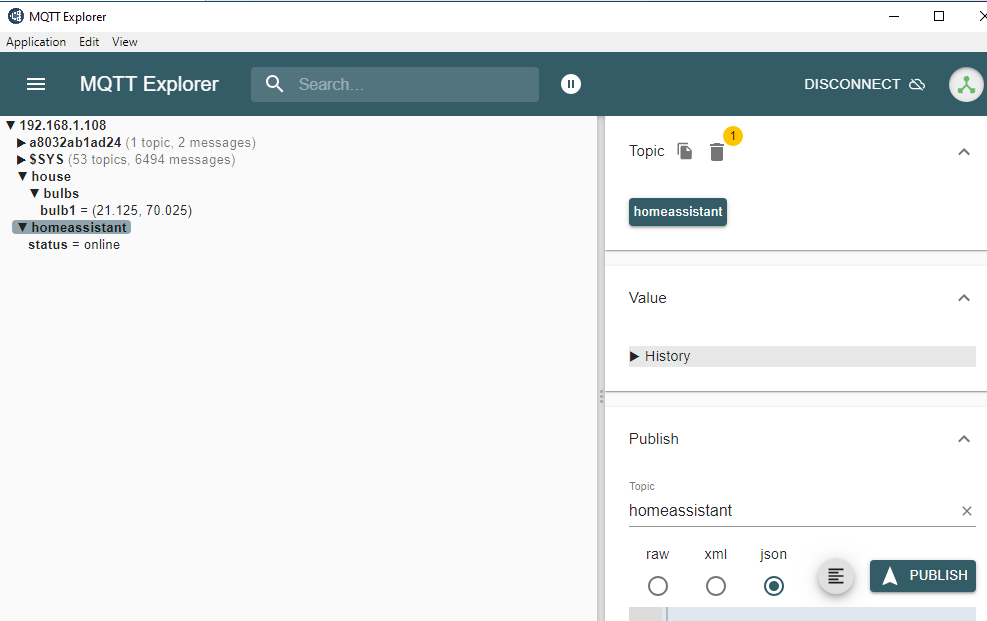Select the json payload format
Viewport: 987px width, 621px height.
[774, 586]
